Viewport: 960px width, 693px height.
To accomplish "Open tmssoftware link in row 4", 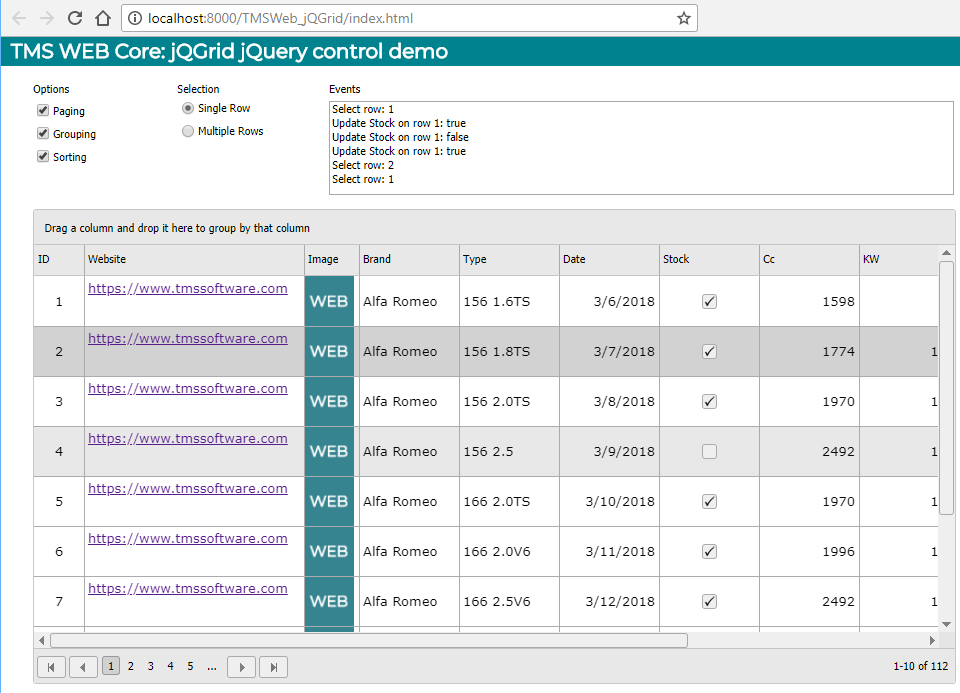I will (x=187, y=438).
